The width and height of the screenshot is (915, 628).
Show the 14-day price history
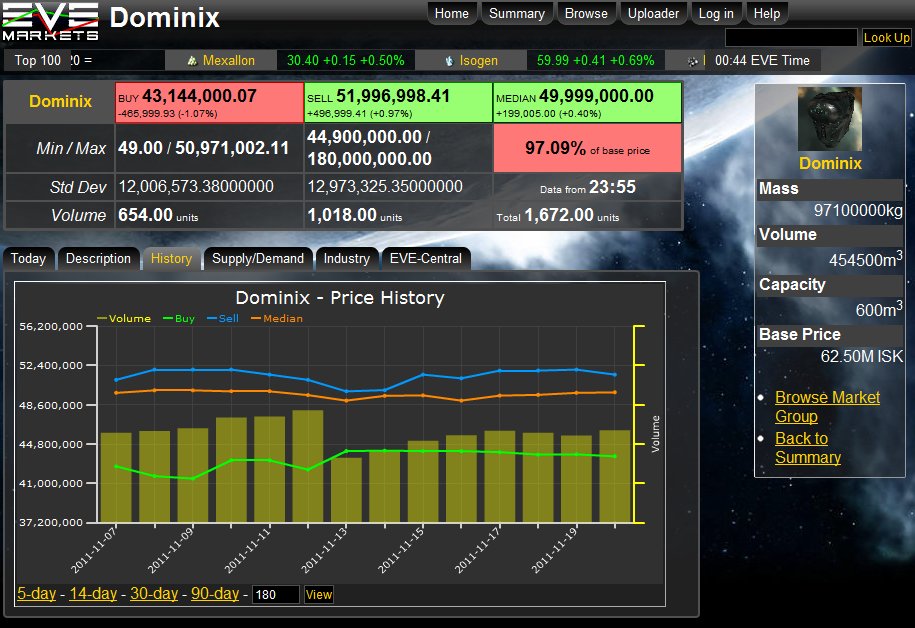93,594
